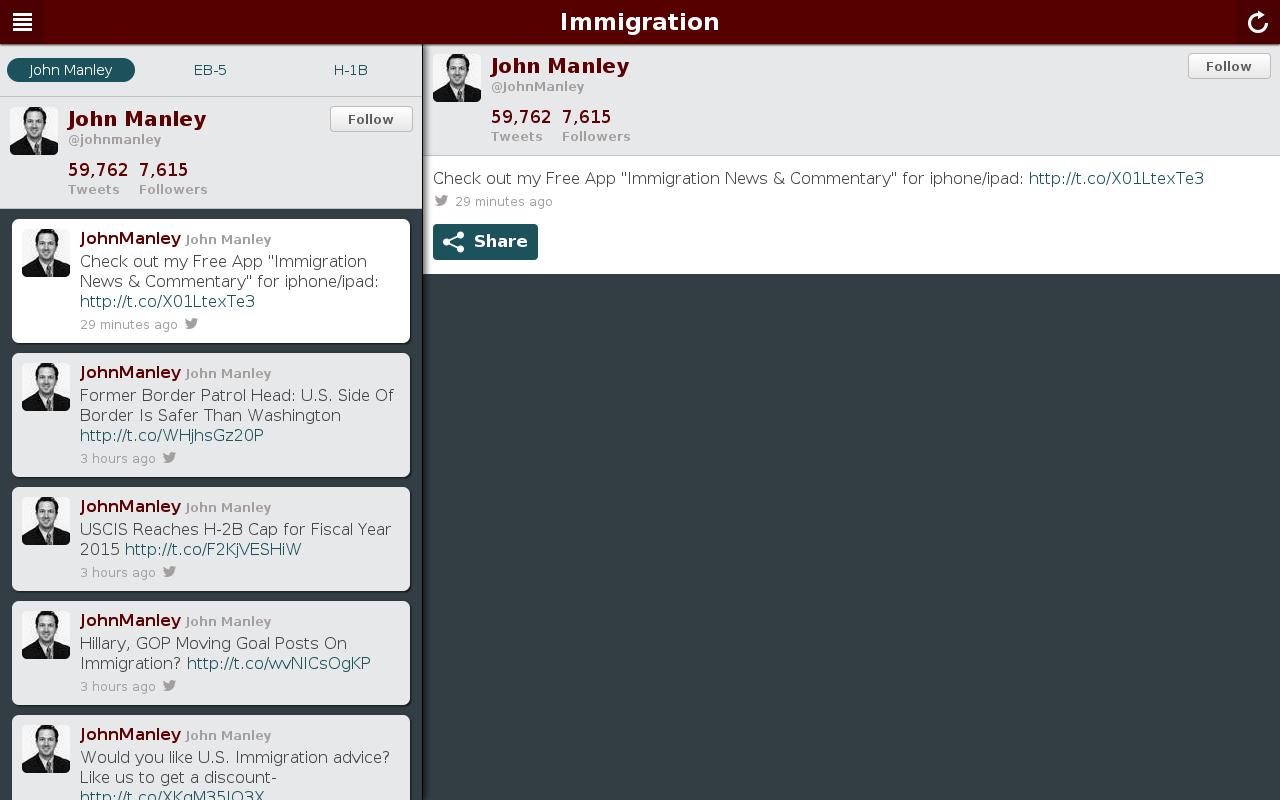Screen dimensions: 1280x800
Task: Click the Twitter icon on the Border Patrol tweet
Action: 169,458
